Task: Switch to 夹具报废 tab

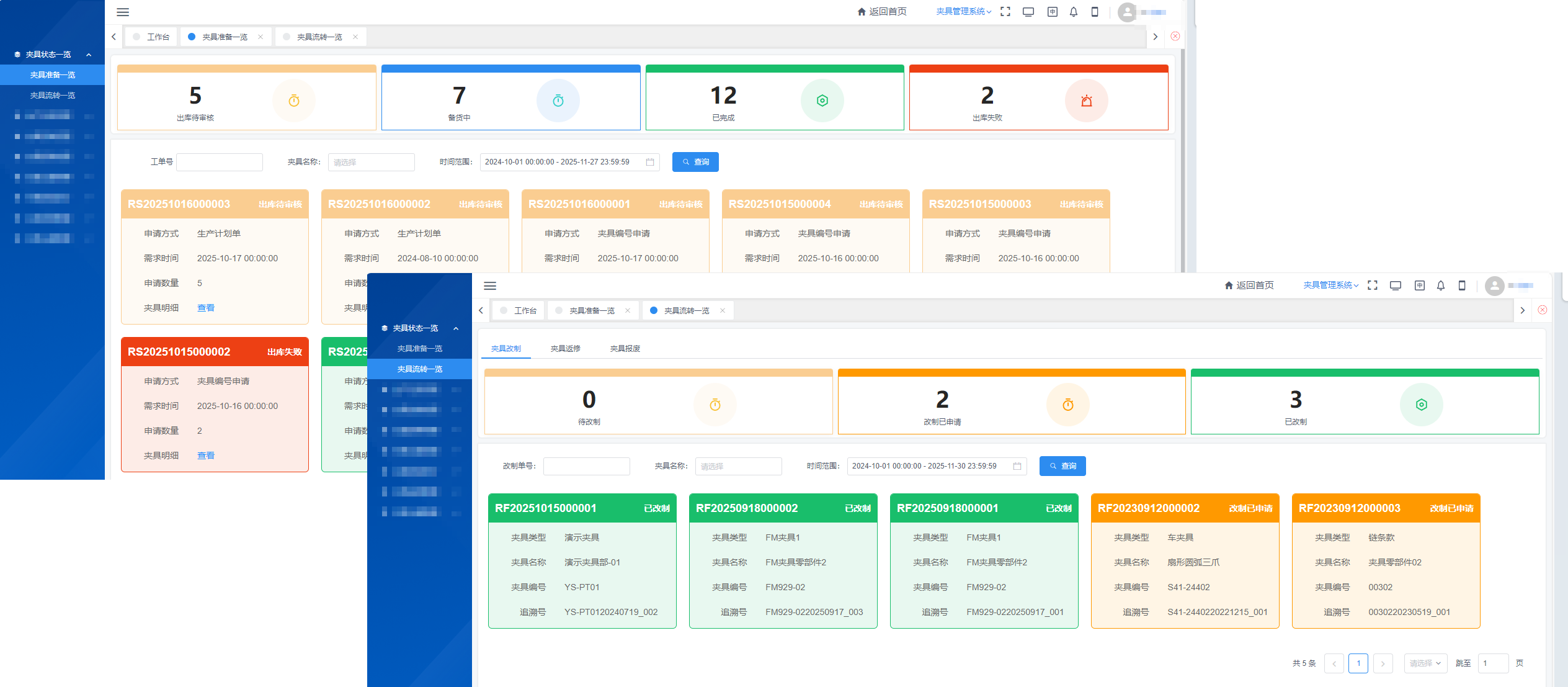Action: click(625, 349)
